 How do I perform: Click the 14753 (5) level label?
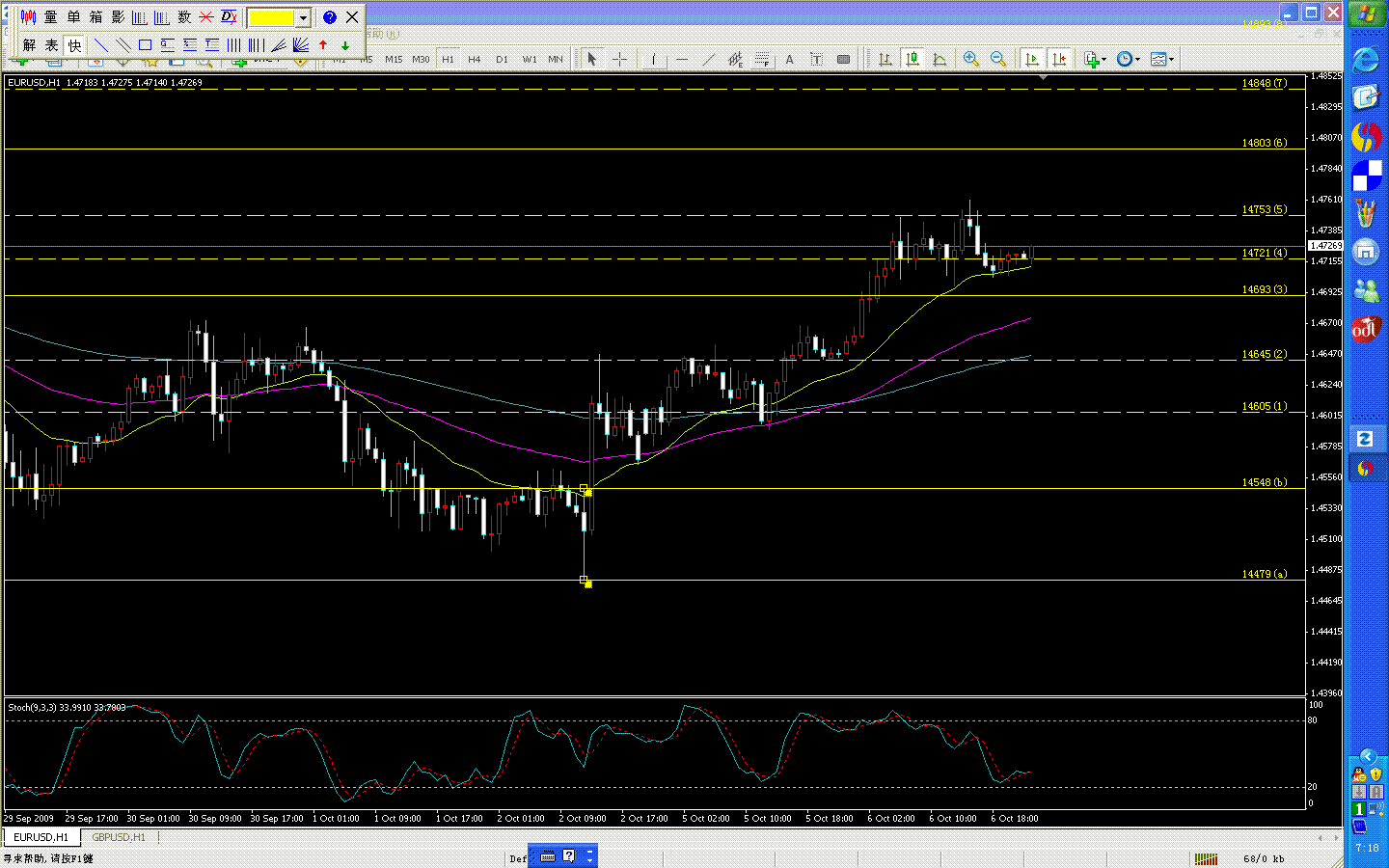(x=1264, y=209)
